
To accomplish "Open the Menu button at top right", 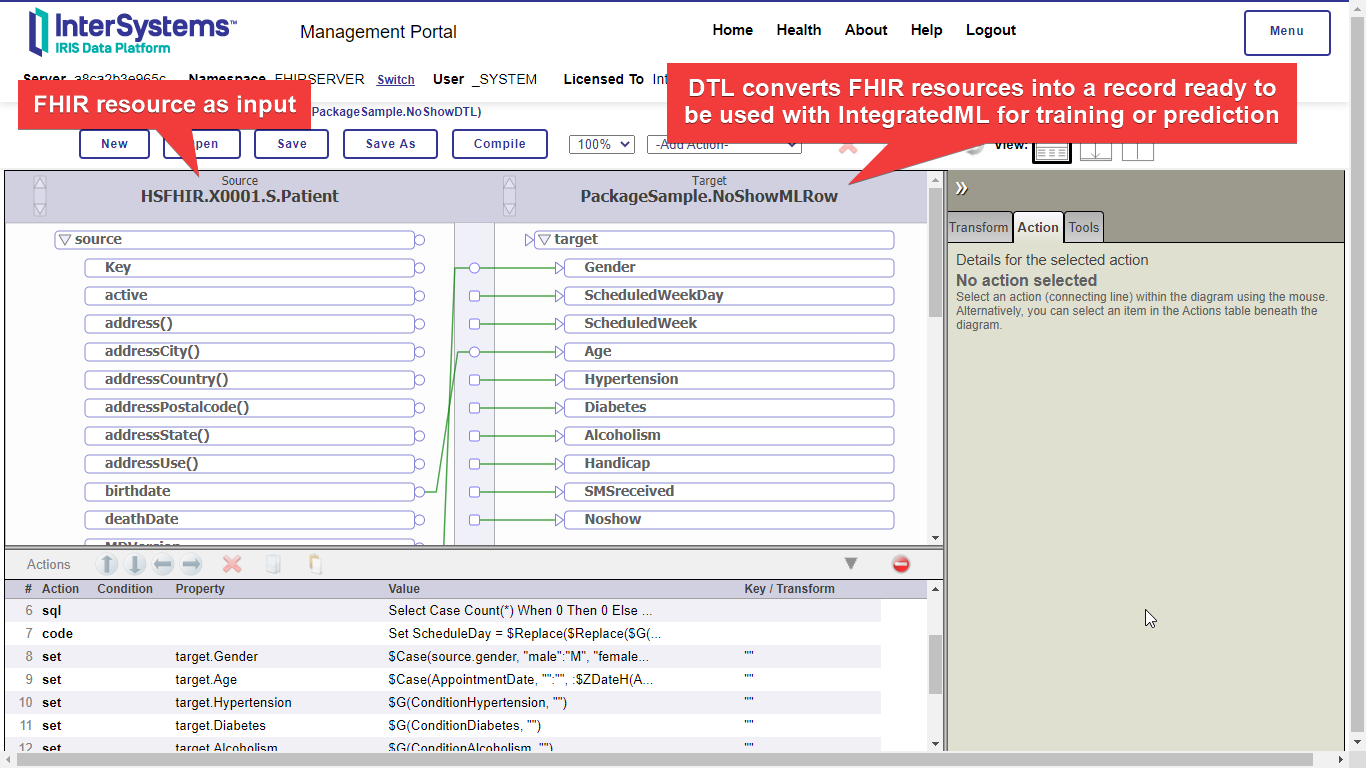I will 1287,32.
